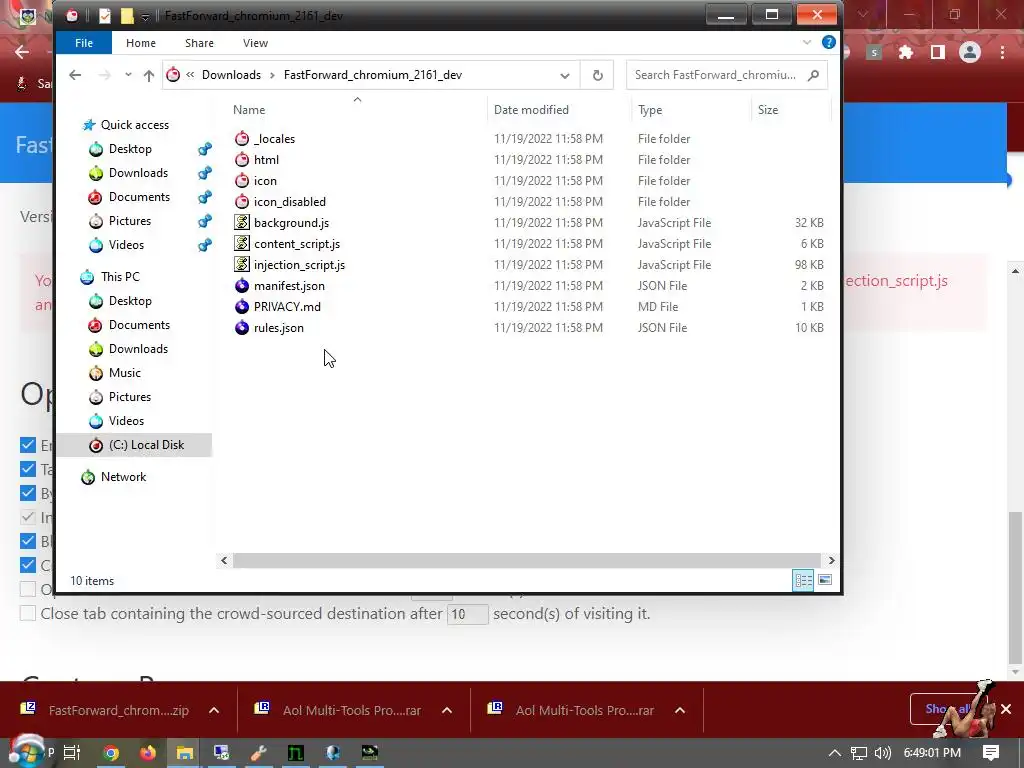Image resolution: width=1024 pixels, height=768 pixels.
Task: Click the horizontal scrollbar track
Action: (526, 560)
